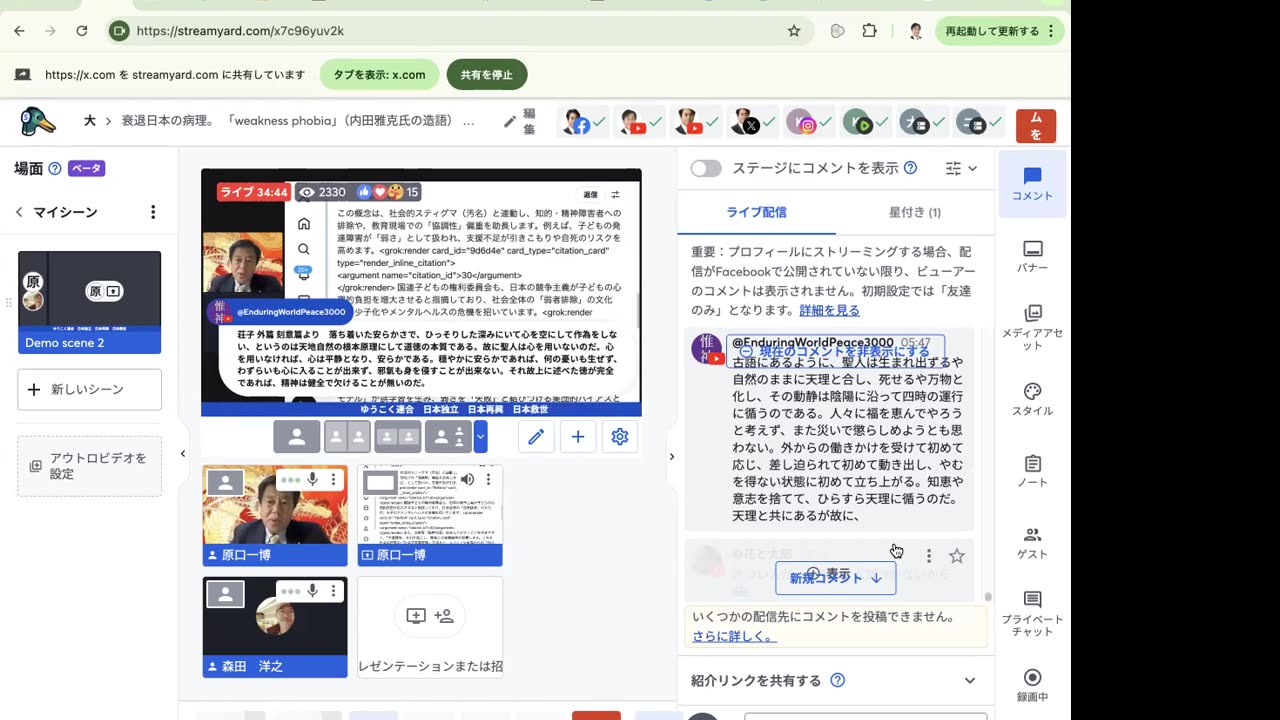This screenshot has width=1280, height=720.
Task: Star the 花と太郎 comment
Action: click(x=956, y=556)
